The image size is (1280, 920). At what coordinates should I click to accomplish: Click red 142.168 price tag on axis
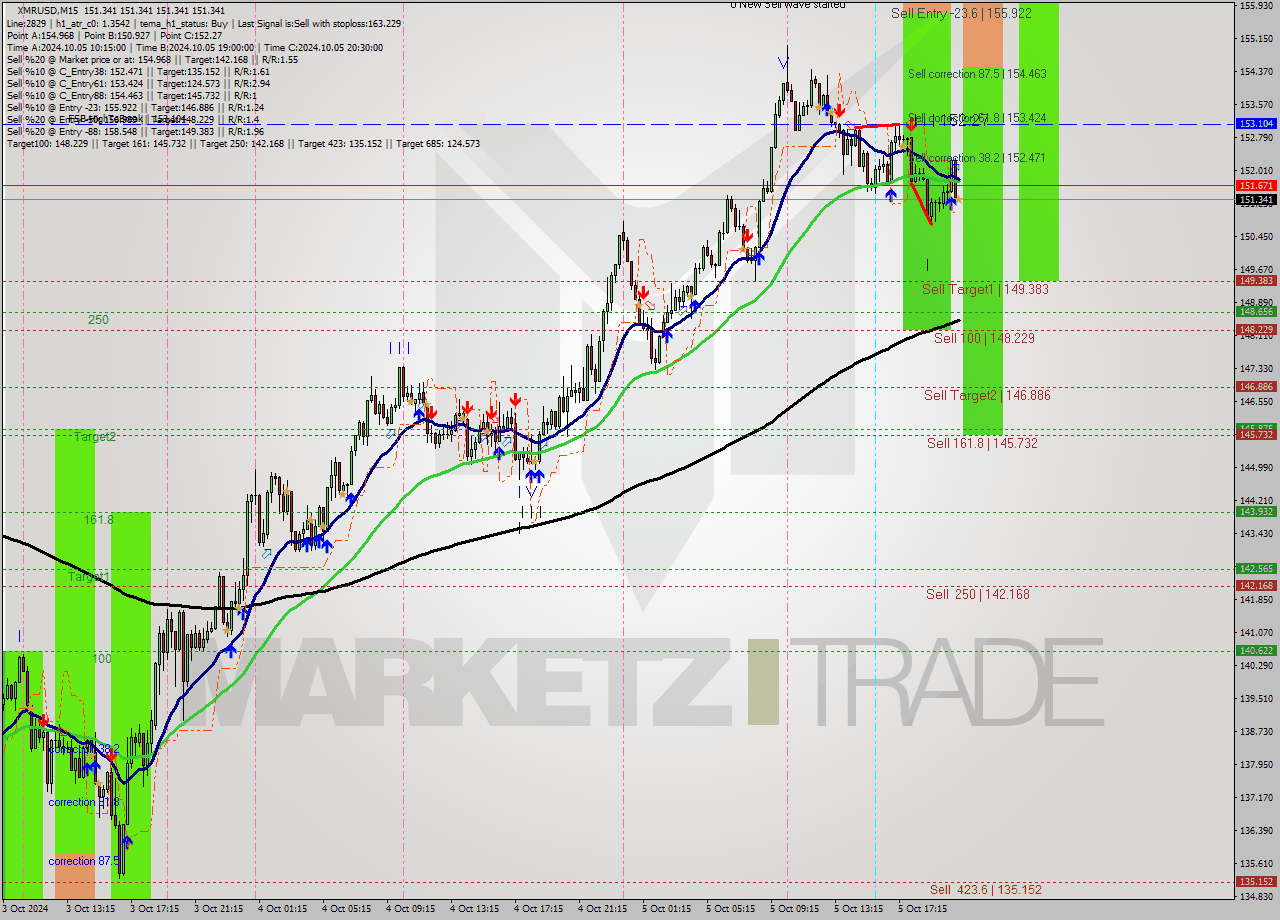(x=1256, y=586)
